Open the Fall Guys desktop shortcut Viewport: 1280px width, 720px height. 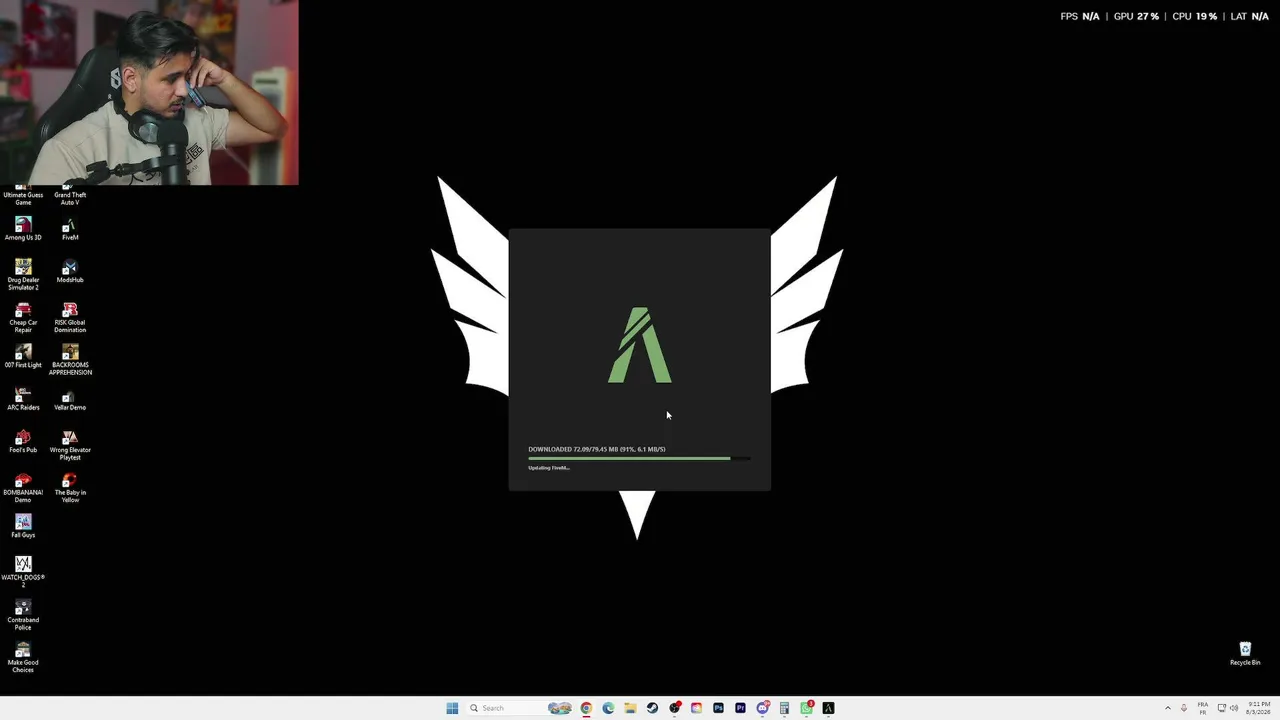pyautogui.click(x=23, y=526)
